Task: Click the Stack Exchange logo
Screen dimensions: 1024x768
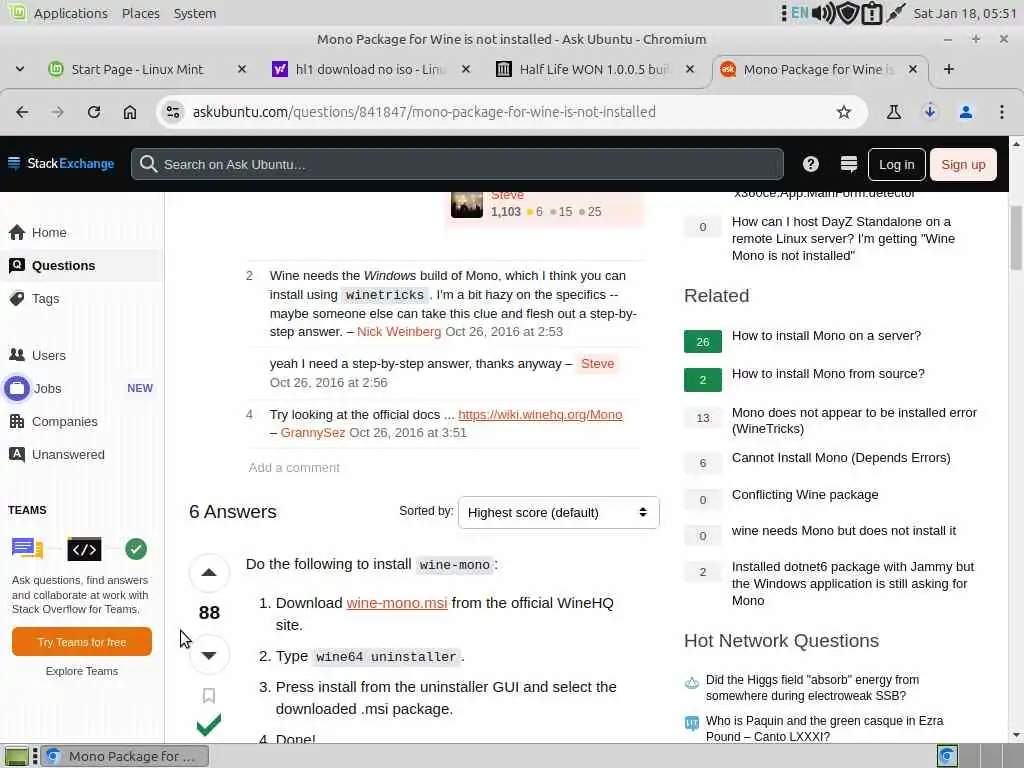Action: 61,164
